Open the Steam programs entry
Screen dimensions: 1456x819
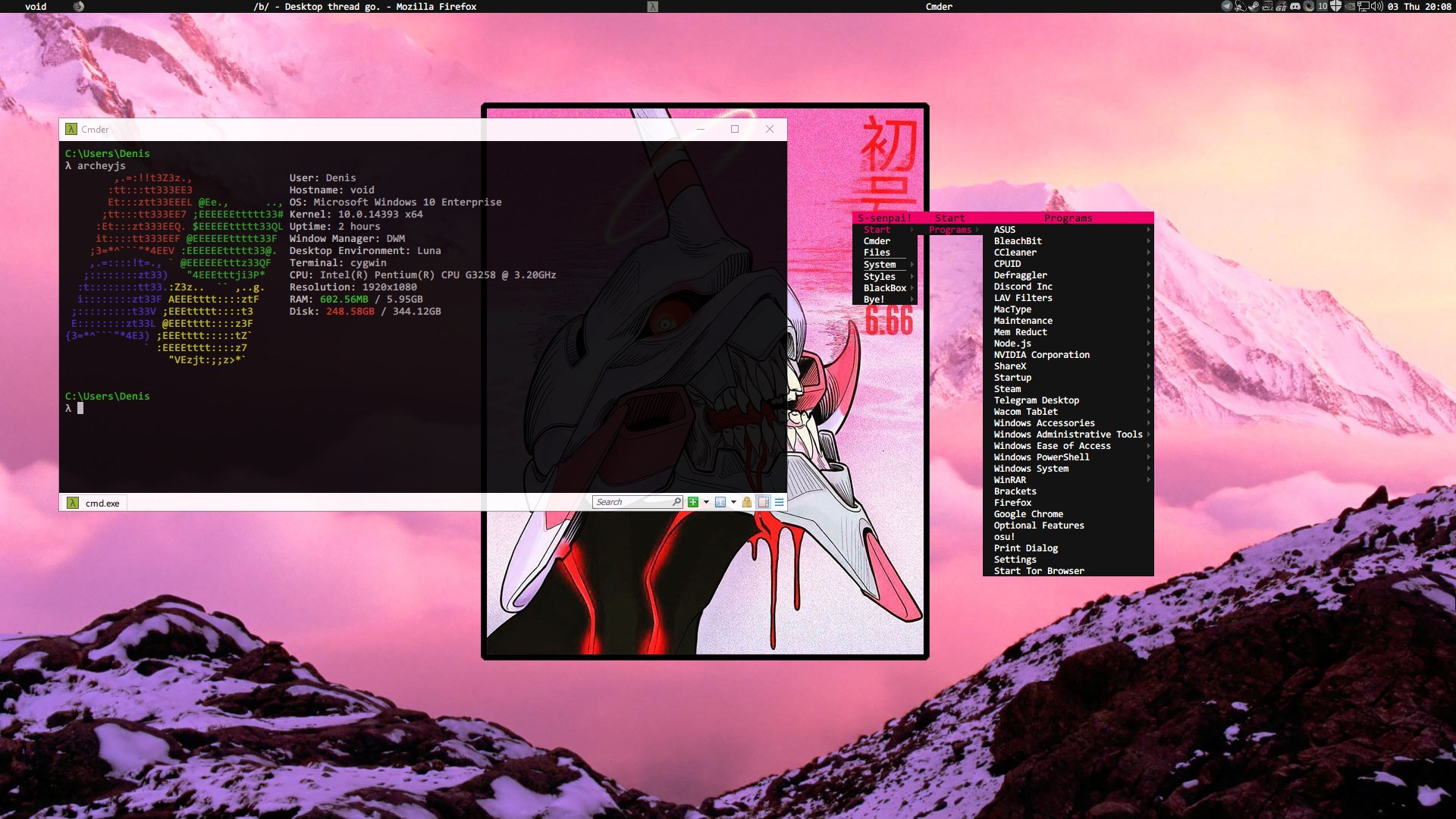click(1068, 389)
